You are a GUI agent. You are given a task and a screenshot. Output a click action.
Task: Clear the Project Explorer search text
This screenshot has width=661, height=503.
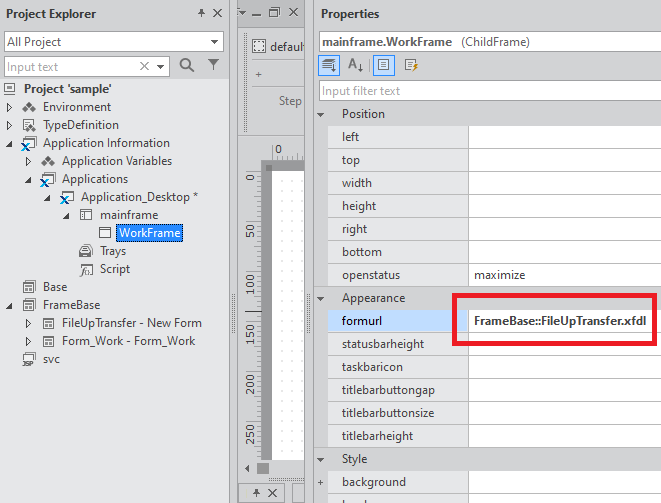point(145,67)
